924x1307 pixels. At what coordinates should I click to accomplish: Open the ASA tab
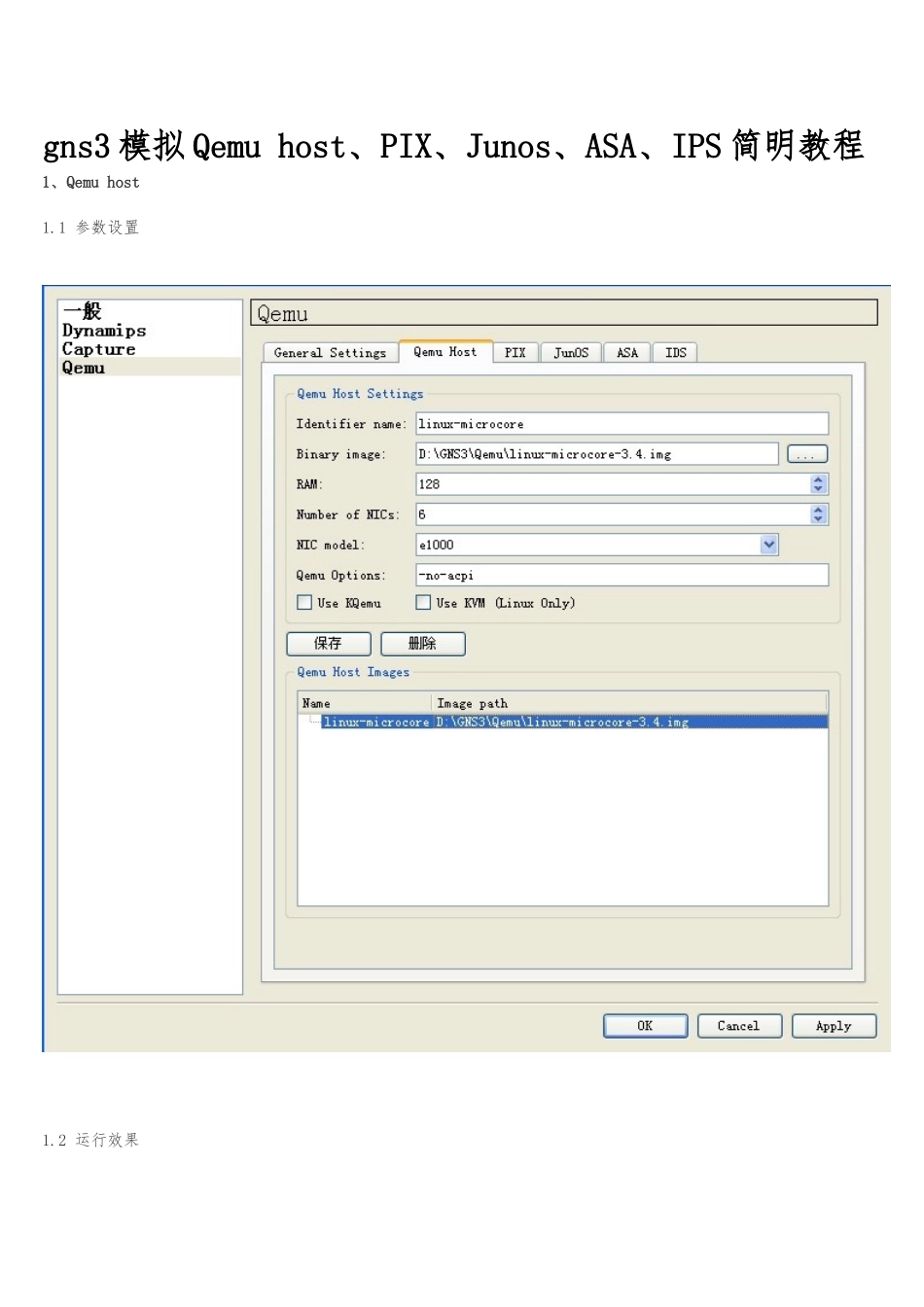(x=627, y=353)
